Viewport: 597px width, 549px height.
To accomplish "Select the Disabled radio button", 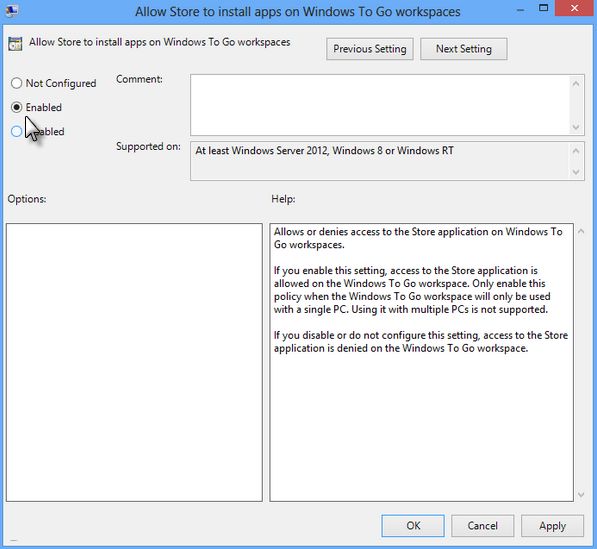I will point(16,131).
